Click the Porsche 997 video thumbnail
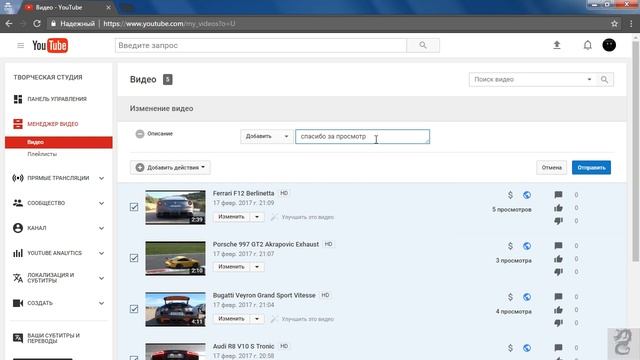 (176, 258)
